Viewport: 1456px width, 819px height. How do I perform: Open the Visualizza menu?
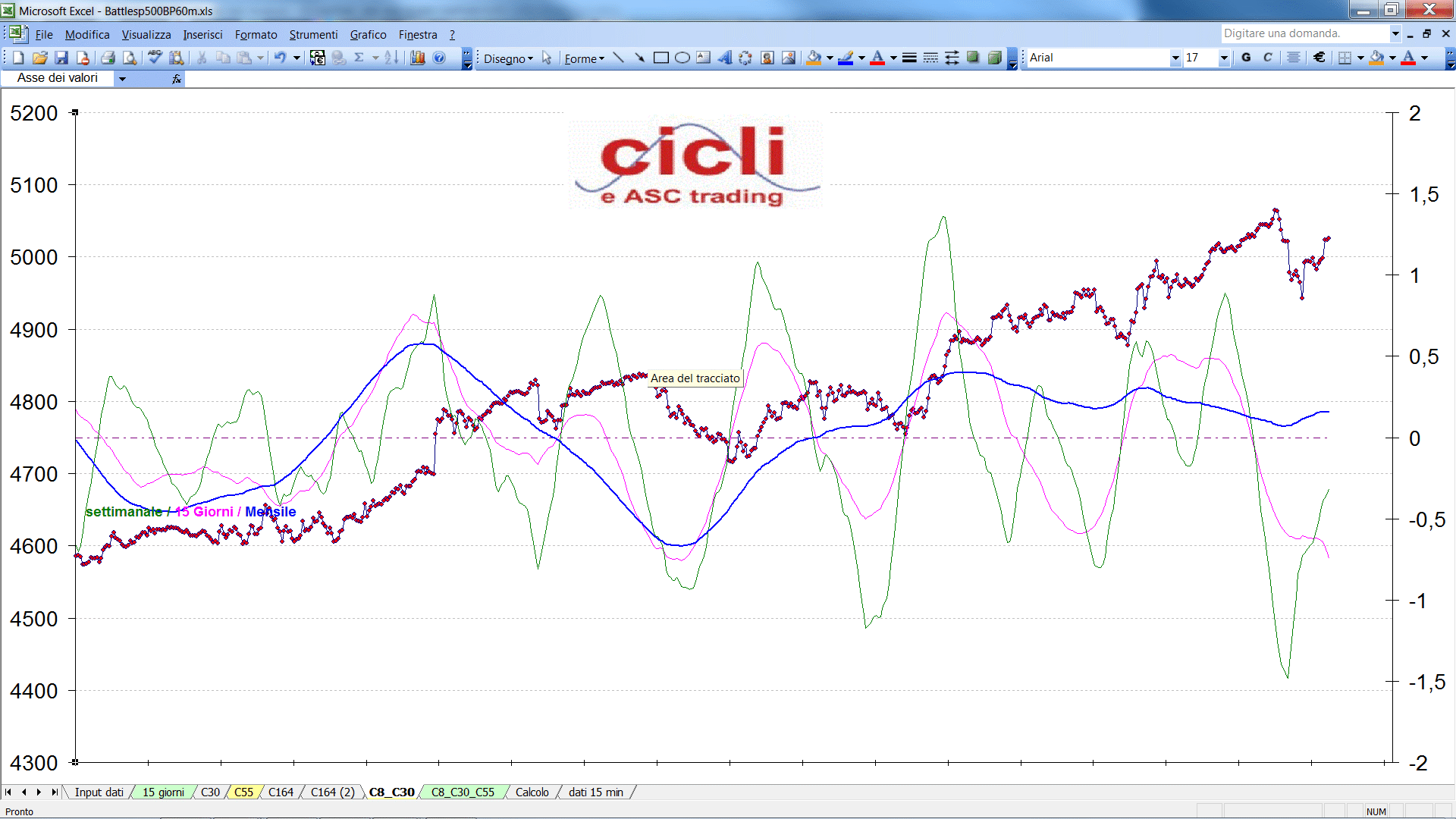146,35
